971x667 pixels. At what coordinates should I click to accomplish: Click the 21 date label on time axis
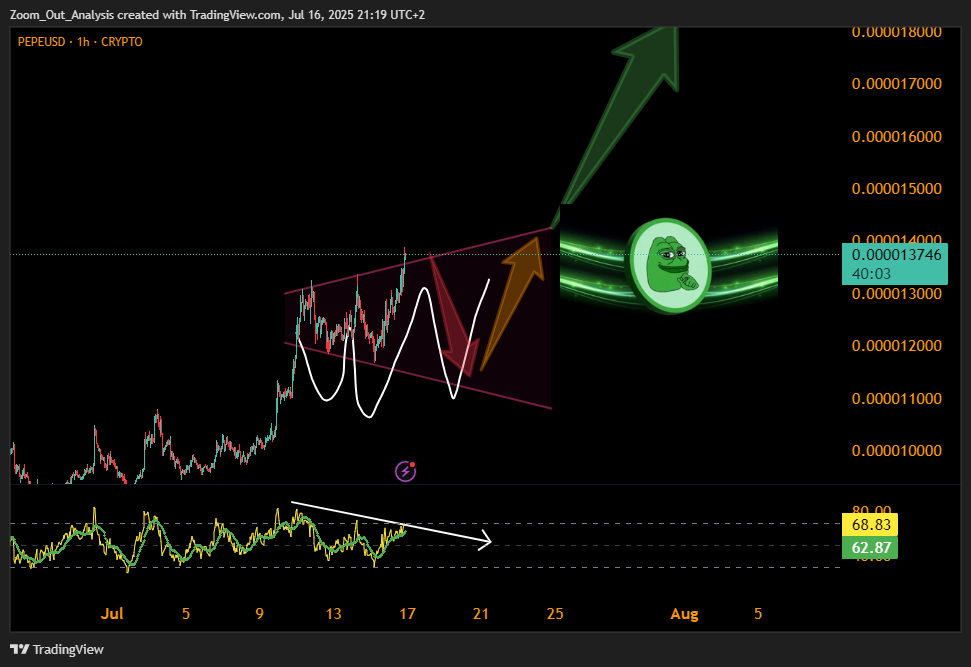coord(481,614)
